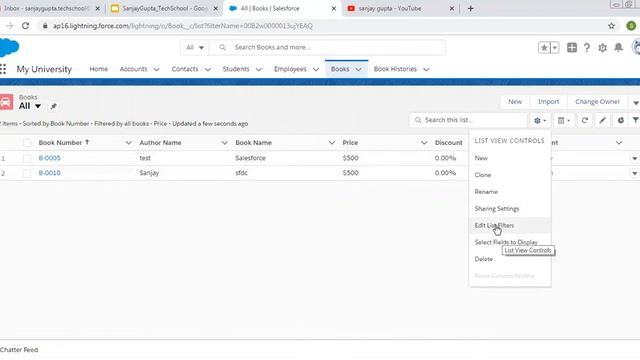640x360 pixels.
Task: Close the Salesforce Books tab
Action: point(333,8)
